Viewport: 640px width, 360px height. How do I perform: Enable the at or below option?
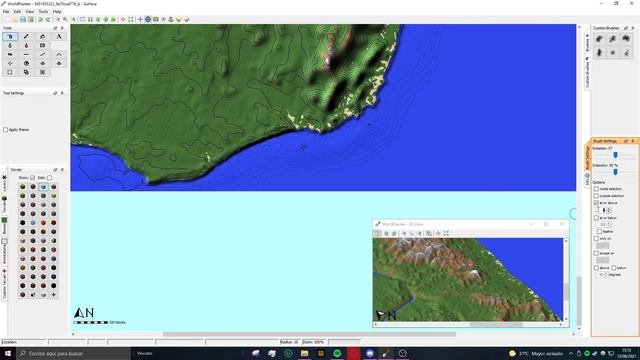(596, 218)
